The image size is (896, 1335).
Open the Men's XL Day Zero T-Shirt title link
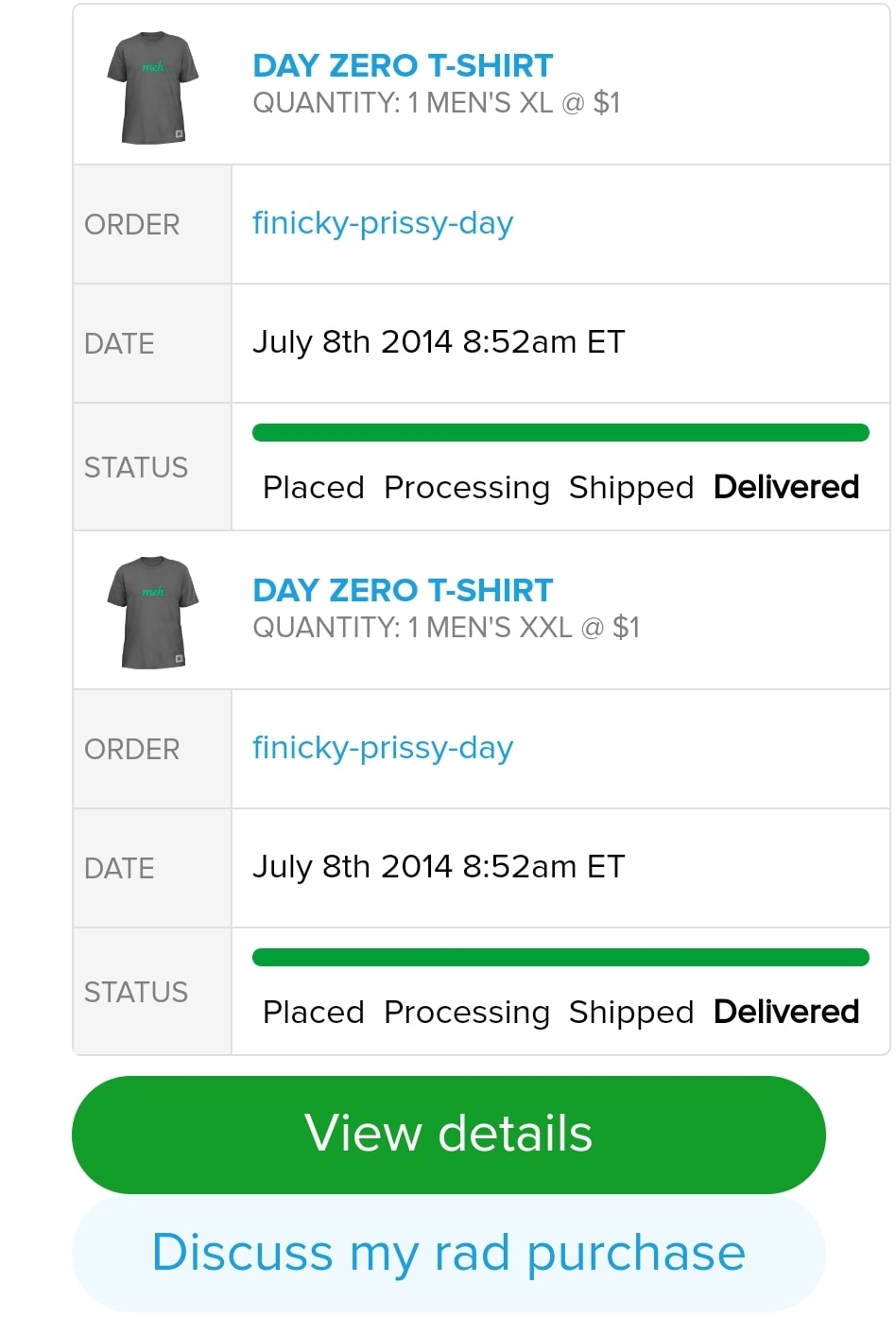coord(403,65)
